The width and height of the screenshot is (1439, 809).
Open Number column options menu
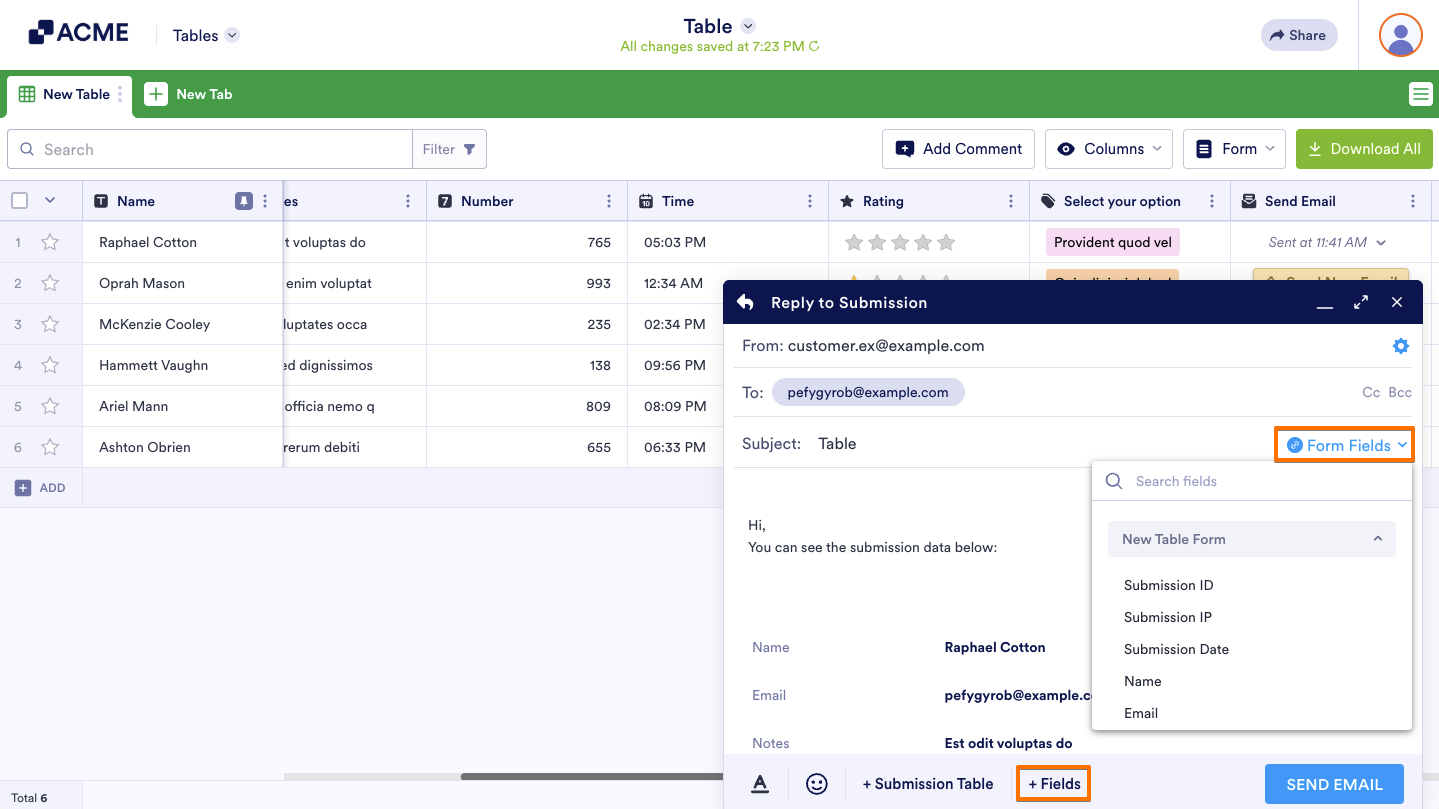tap(609, 201)
